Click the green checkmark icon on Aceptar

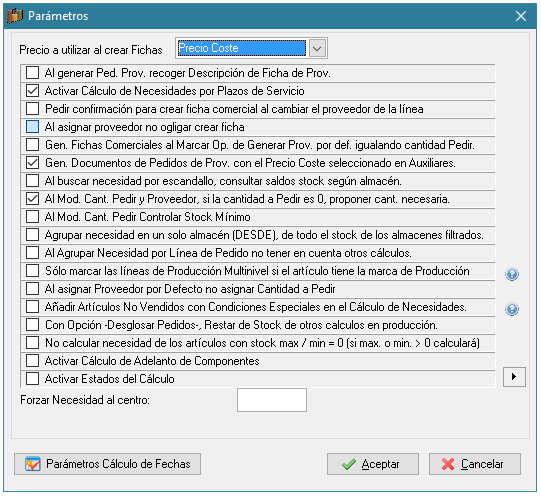tap(349, 464)
